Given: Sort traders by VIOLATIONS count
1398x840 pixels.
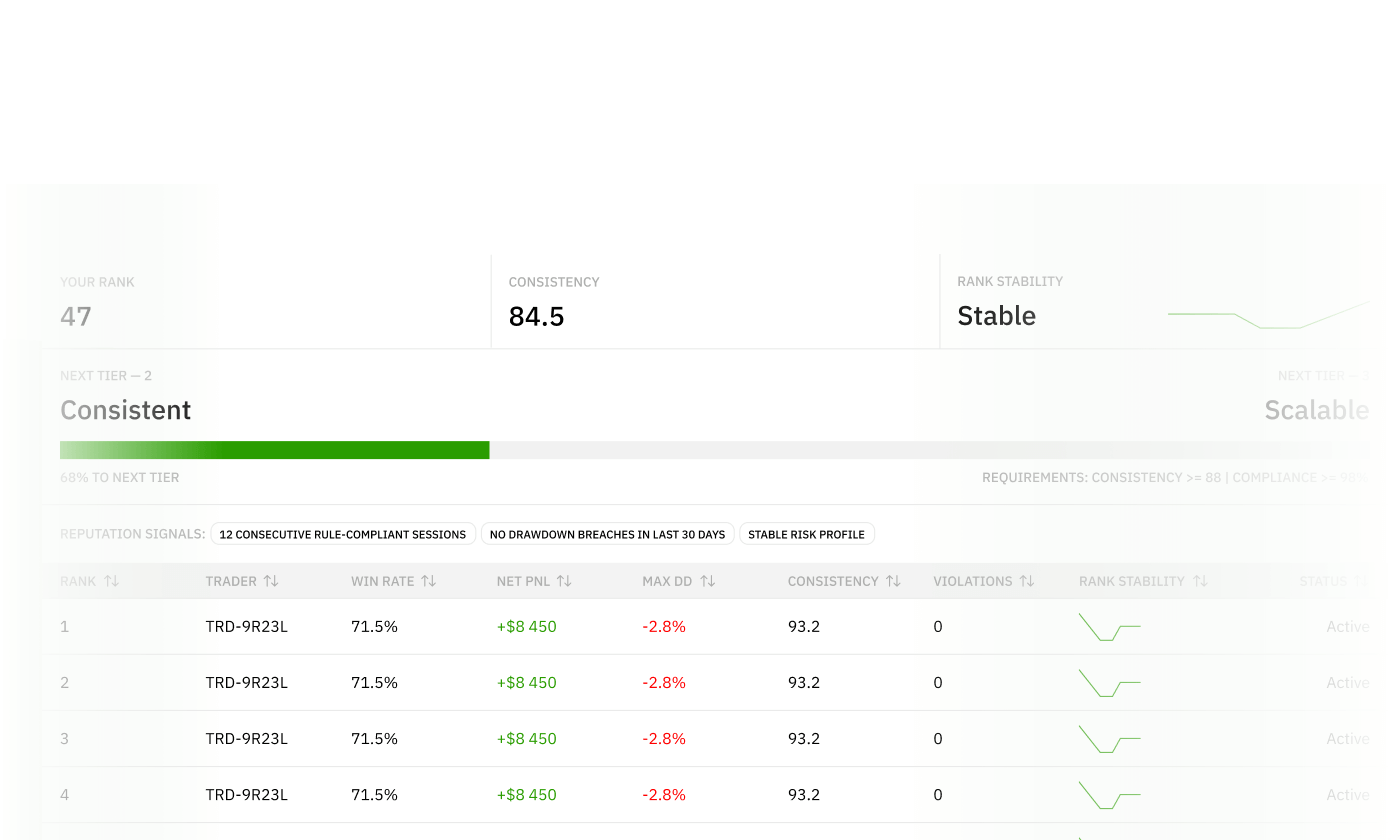Looking at the screenshot, I should click(1028, 580).
